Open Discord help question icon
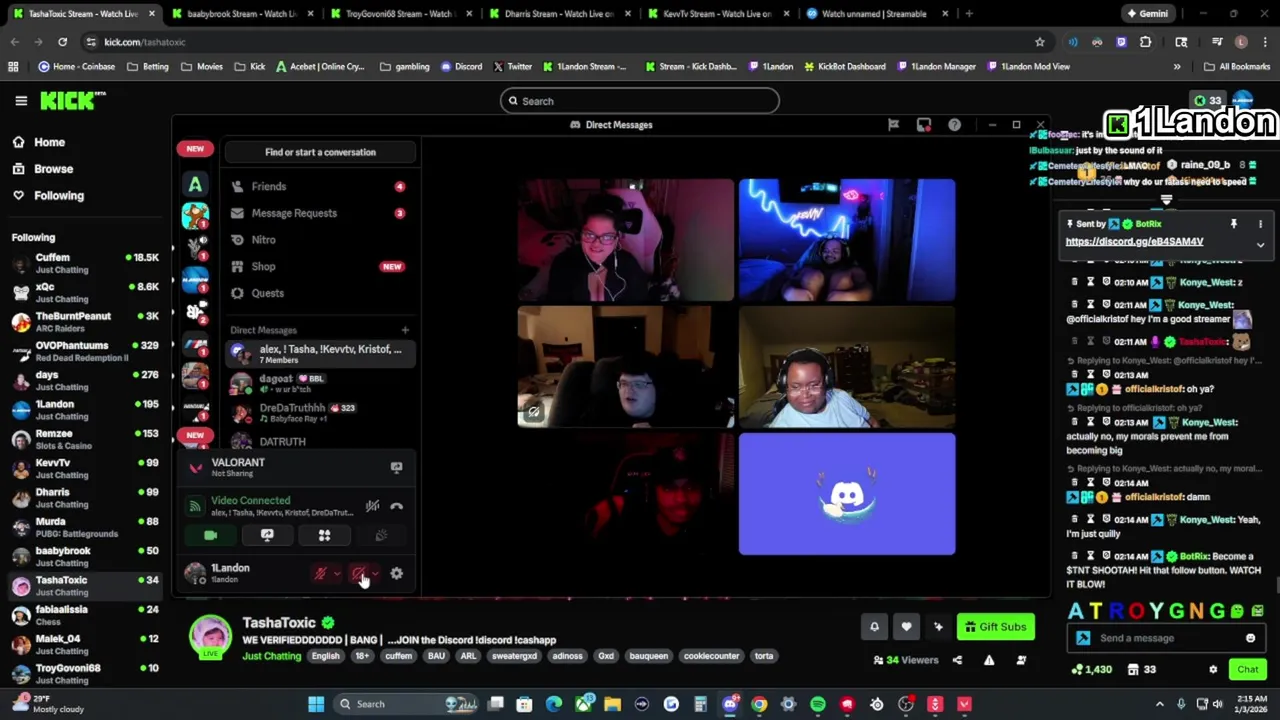The height and width of the screenshot is (720, 1280). click(954, 125)
